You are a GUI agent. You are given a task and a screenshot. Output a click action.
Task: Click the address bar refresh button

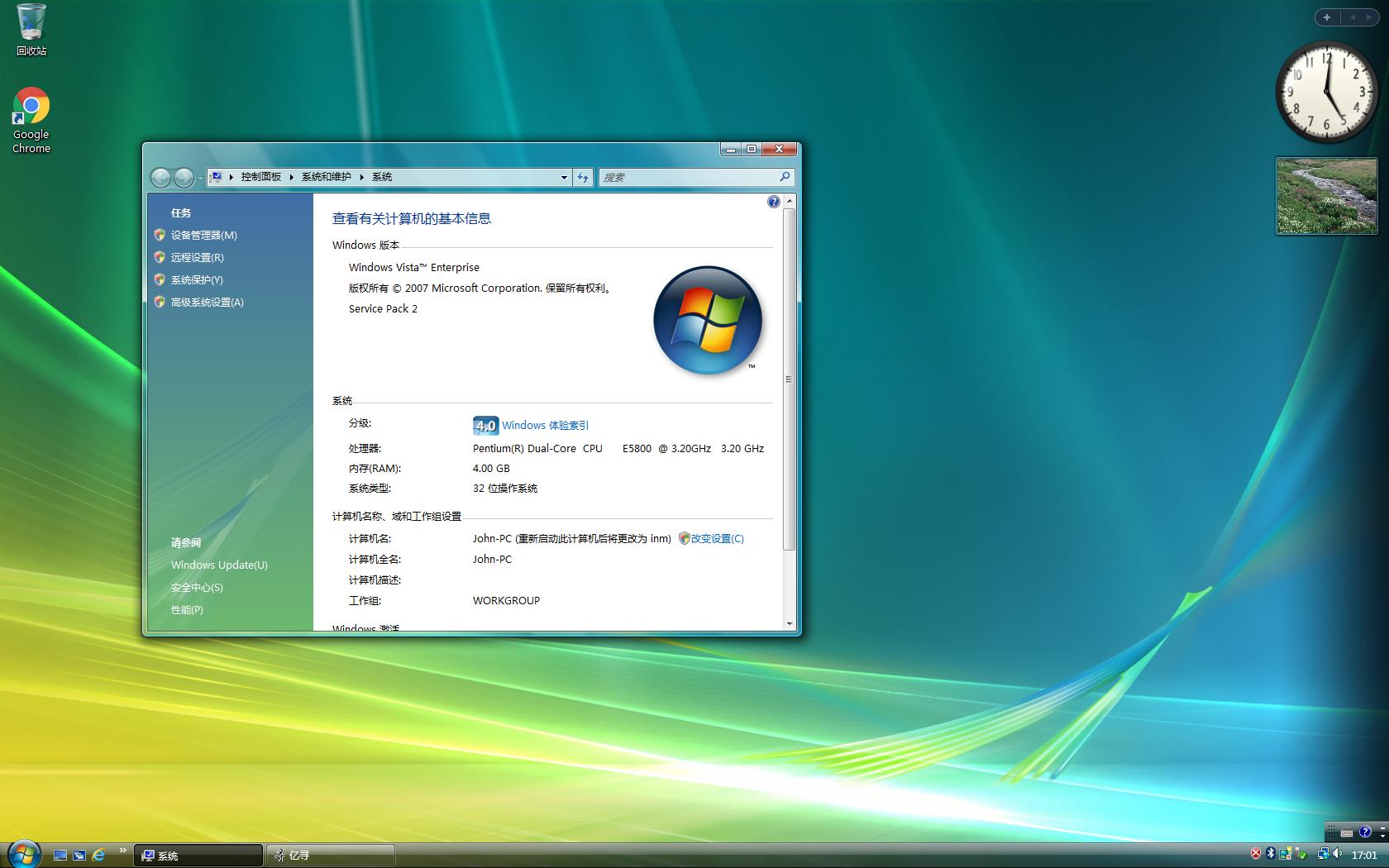coord(583,177)
